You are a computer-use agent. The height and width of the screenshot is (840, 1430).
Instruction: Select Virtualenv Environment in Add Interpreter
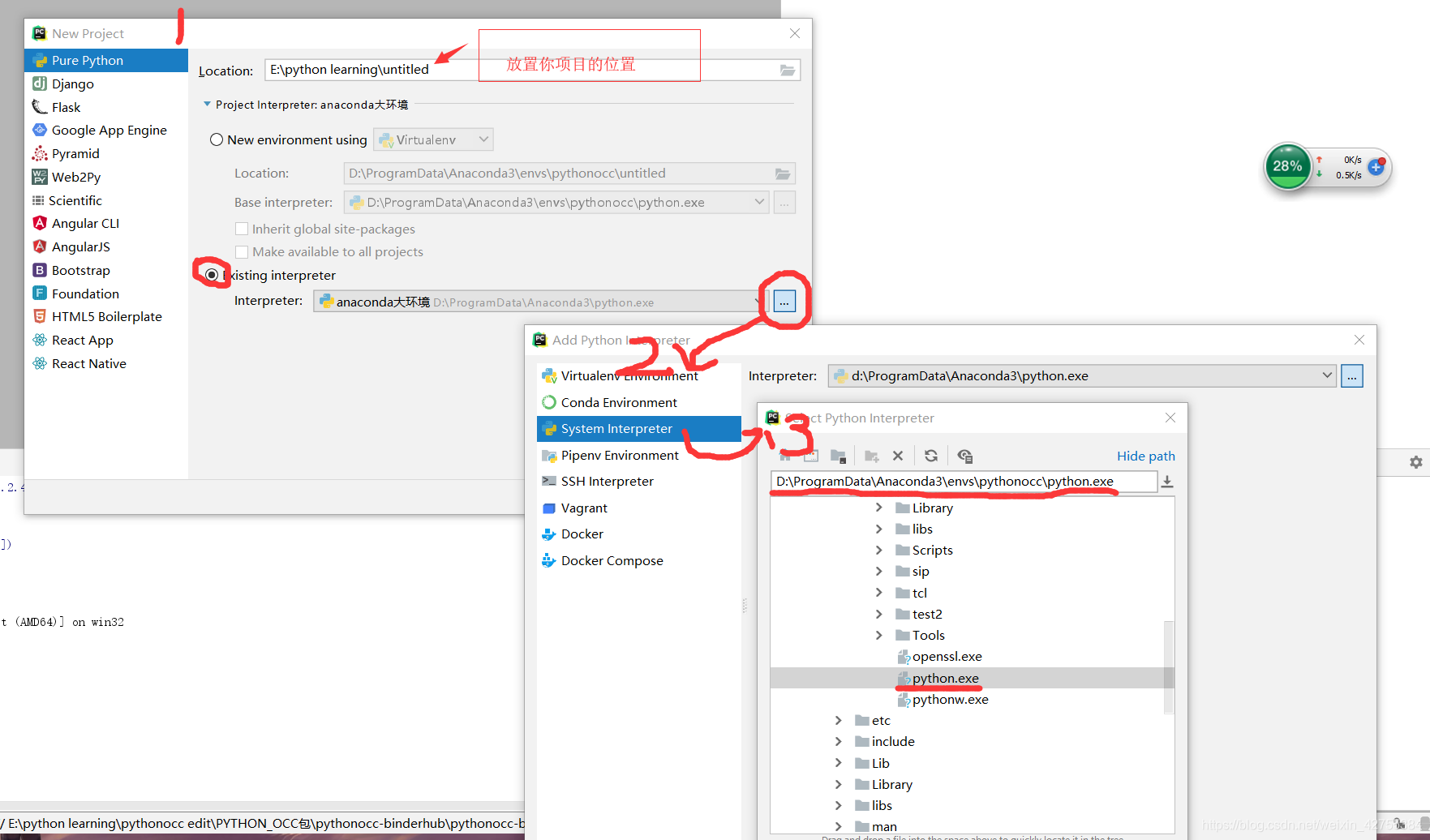(639, 376)
